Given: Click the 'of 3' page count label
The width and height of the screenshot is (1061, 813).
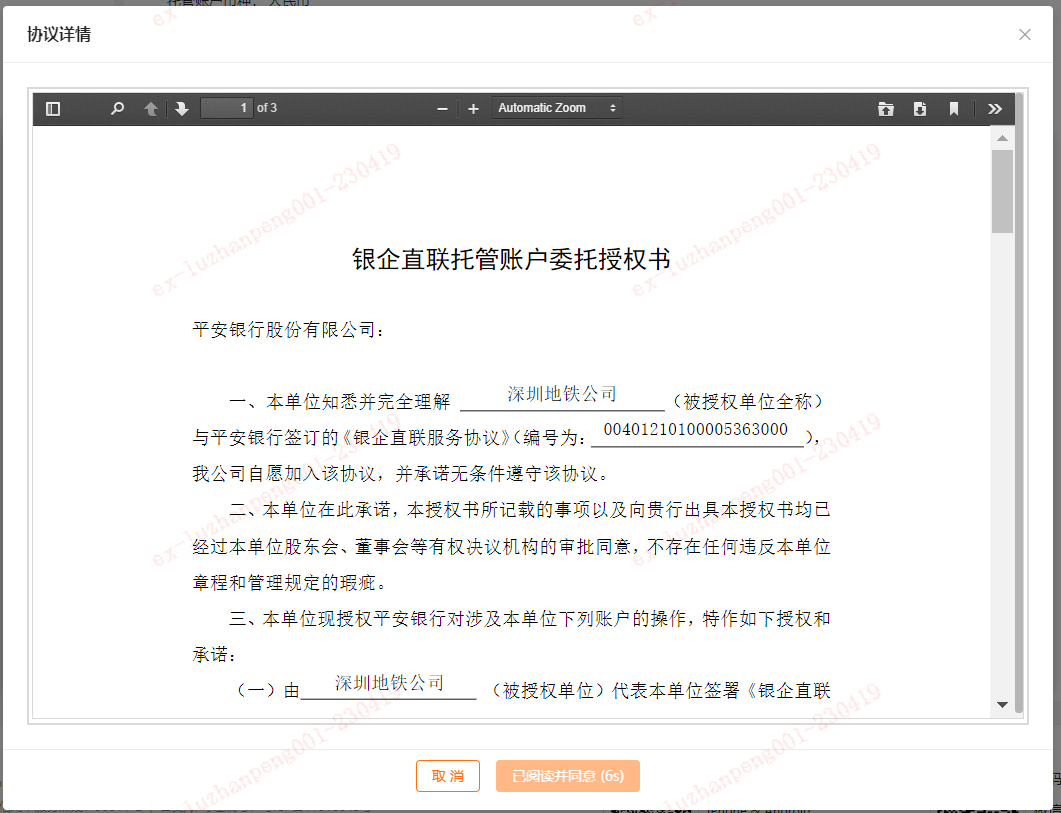Looking at the screenshot, I should pos(267,108).
